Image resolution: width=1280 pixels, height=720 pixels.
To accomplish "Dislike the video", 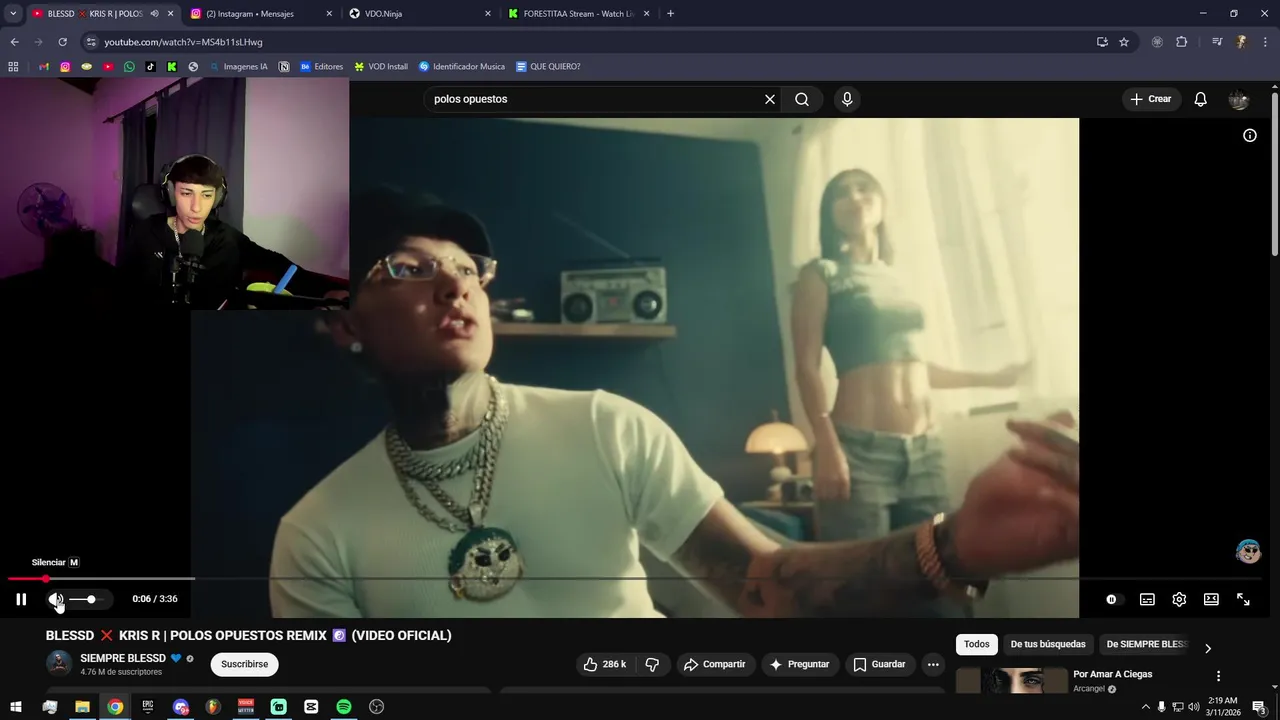I will 652,664.
